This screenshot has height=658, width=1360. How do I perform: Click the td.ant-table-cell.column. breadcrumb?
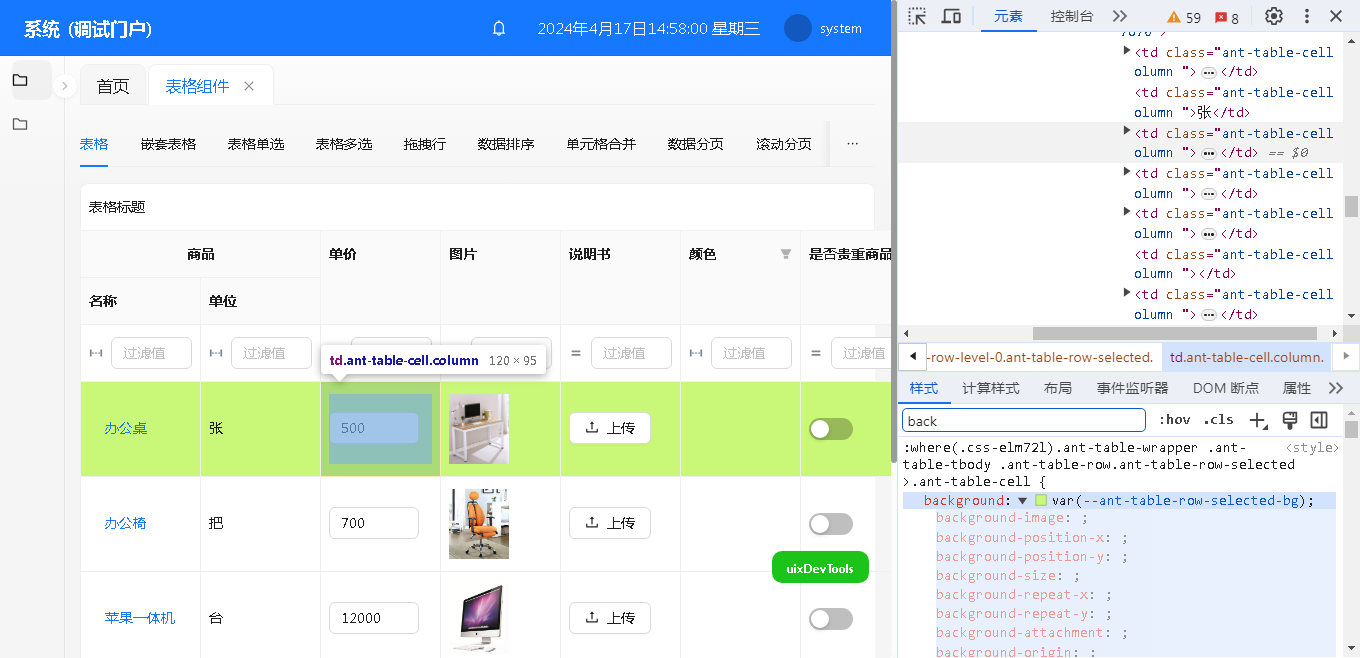(x=1247, y=356)
